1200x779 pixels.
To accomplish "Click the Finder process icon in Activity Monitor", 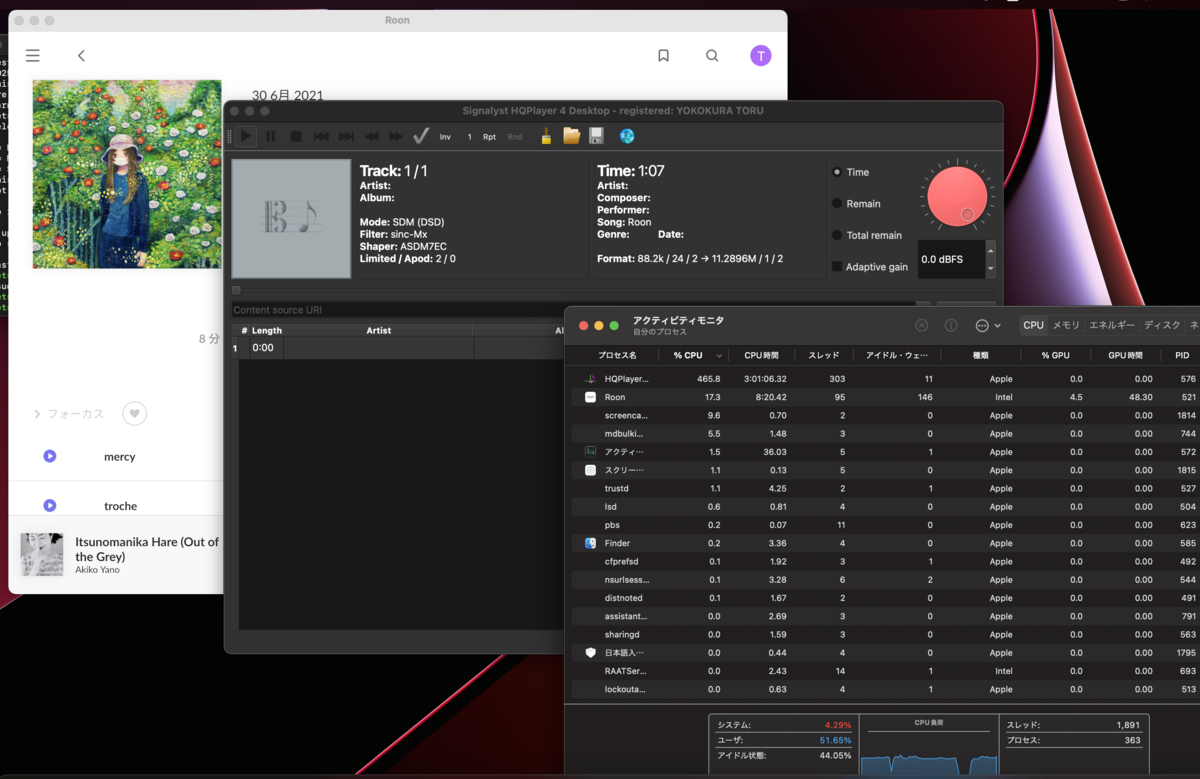I will pyautogui.click(x=590, y=543).
